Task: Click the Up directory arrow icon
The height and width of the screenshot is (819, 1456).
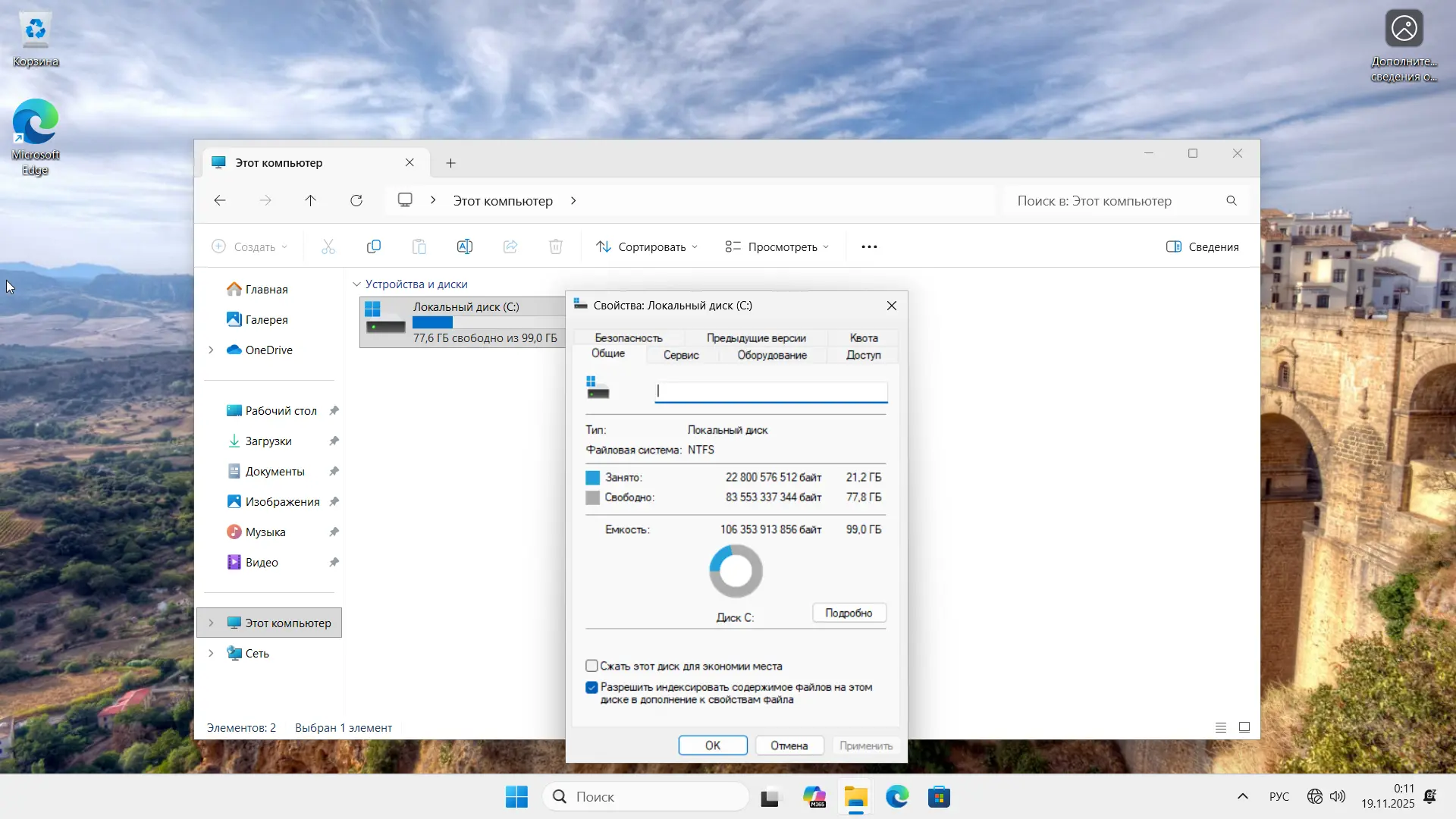Action: [310, 200]
